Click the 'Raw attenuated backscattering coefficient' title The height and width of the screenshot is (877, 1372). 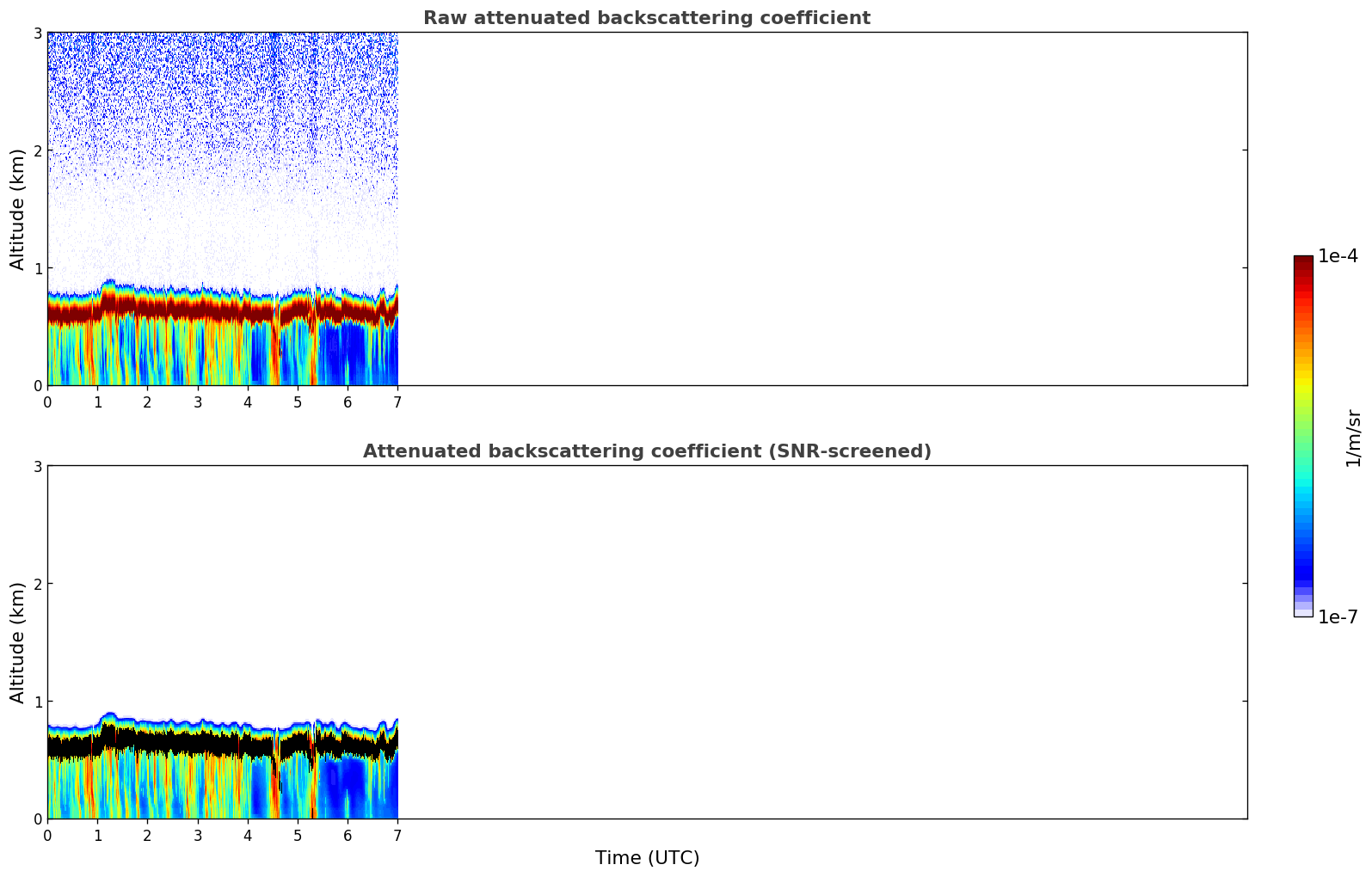(647, 18)
